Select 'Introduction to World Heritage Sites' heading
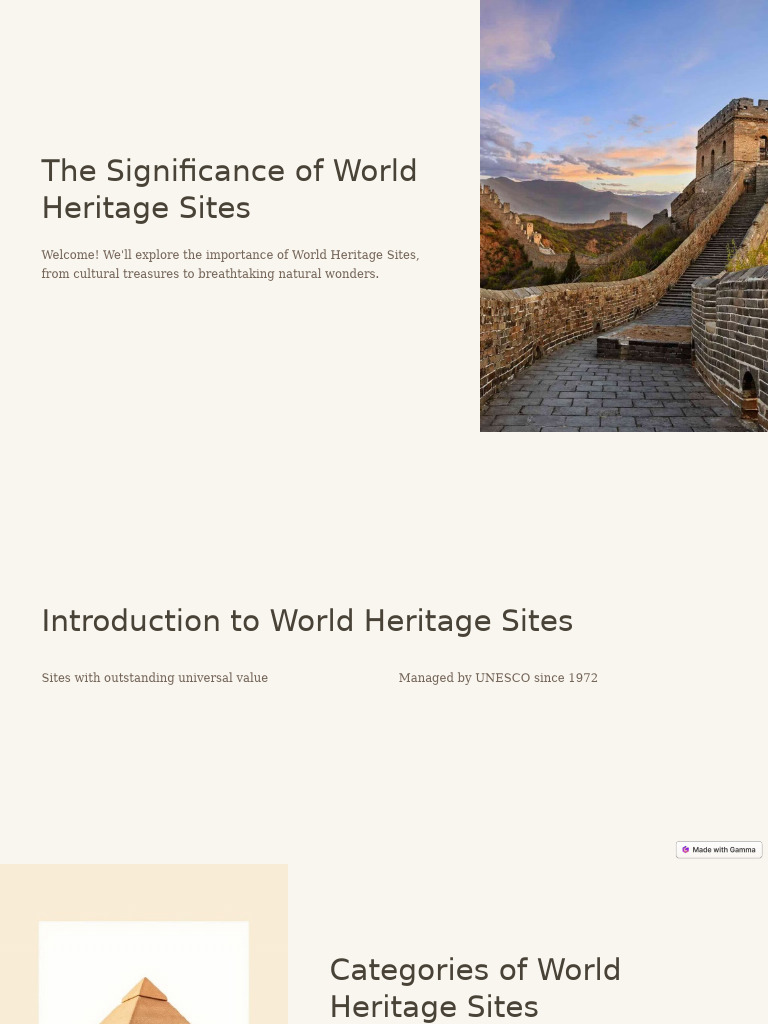 307,620
